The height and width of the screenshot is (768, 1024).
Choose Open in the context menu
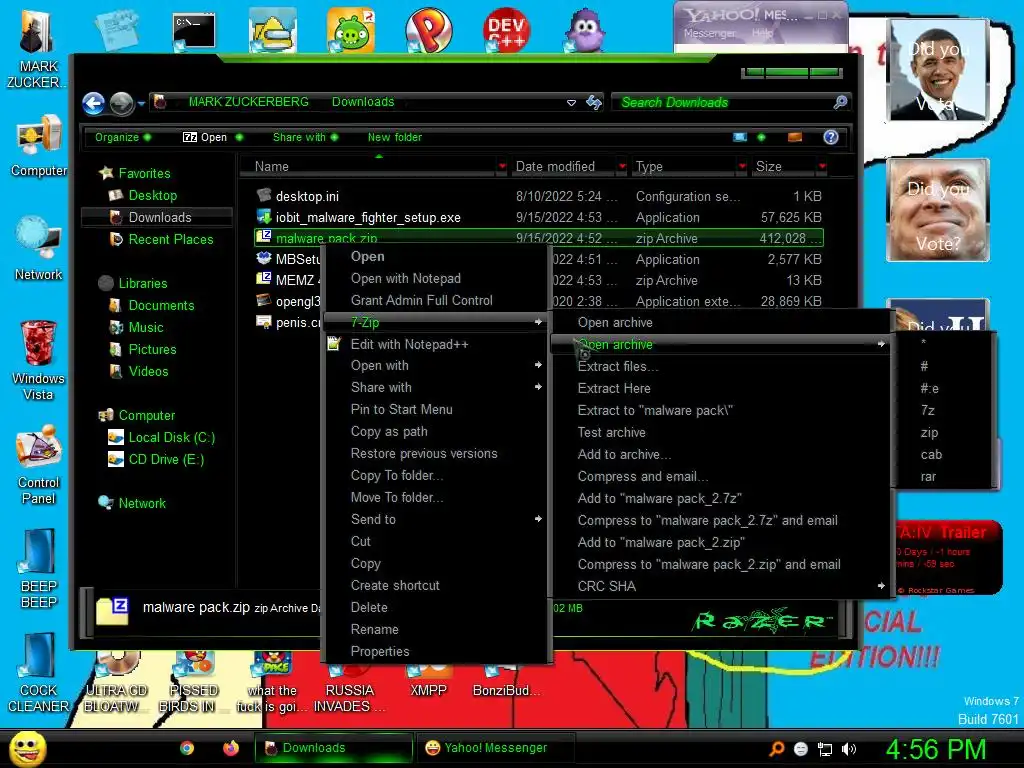436,257
